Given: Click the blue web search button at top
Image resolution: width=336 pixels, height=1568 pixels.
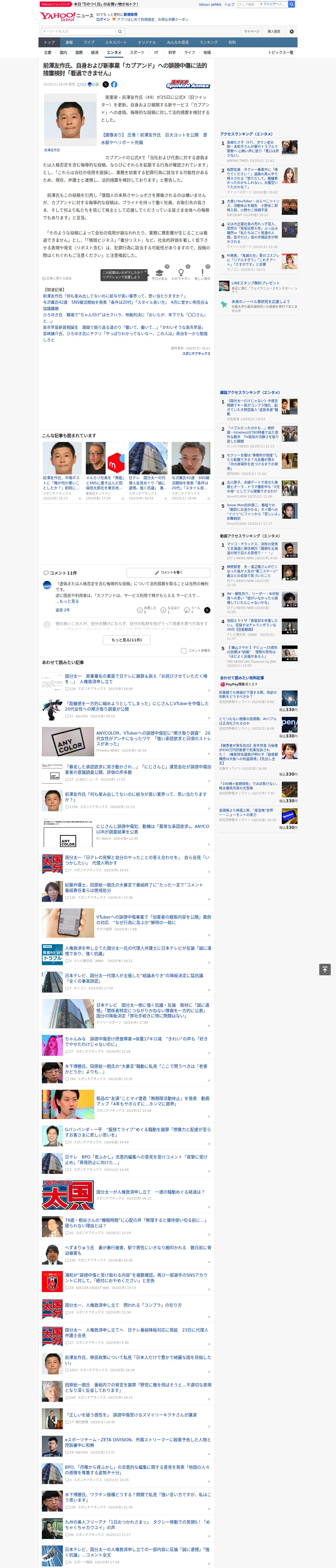Looking at the screenshot, I should (292, 4).
